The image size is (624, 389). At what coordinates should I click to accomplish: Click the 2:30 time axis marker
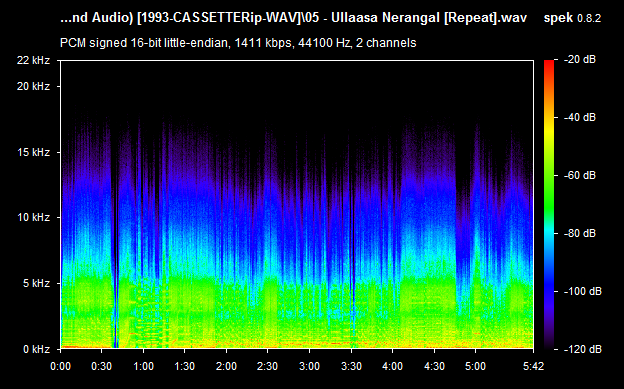click(267, 366)
